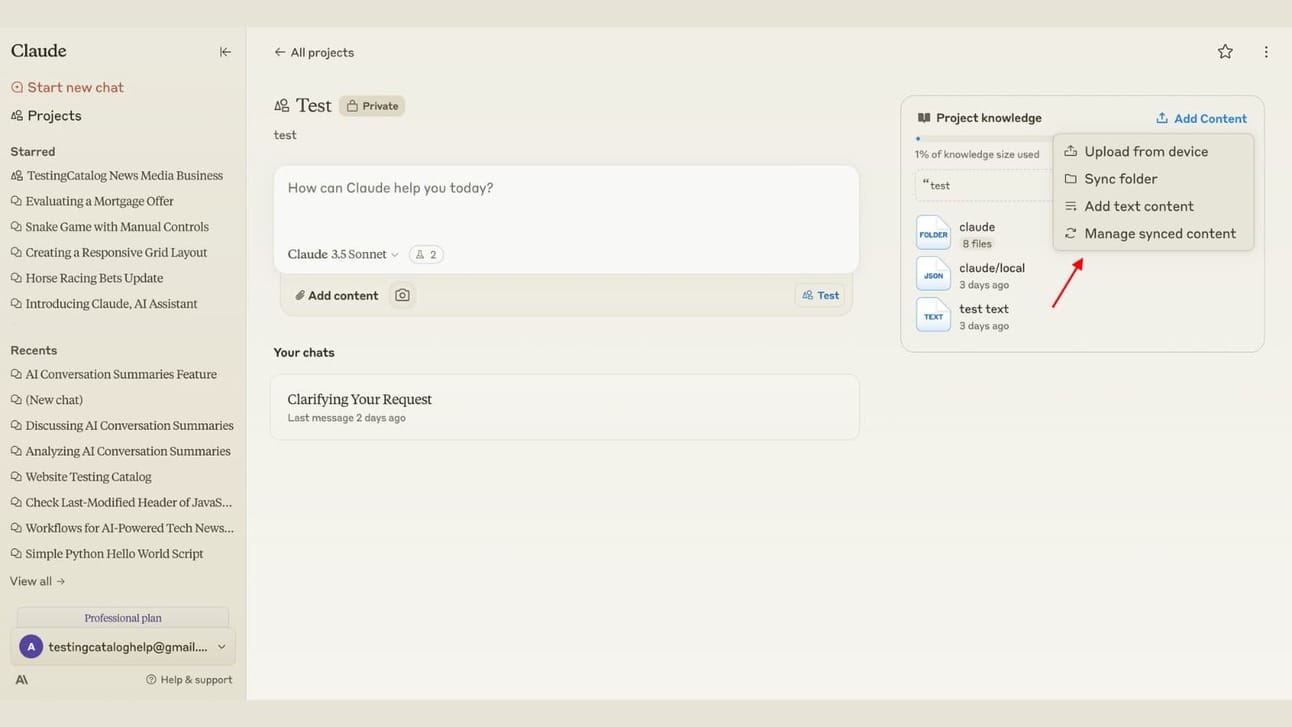Viewport: 1292px width, 727px height.
Task: Open Creating a Responsive Grid Layout chat
Action: [x=116, y=253]
